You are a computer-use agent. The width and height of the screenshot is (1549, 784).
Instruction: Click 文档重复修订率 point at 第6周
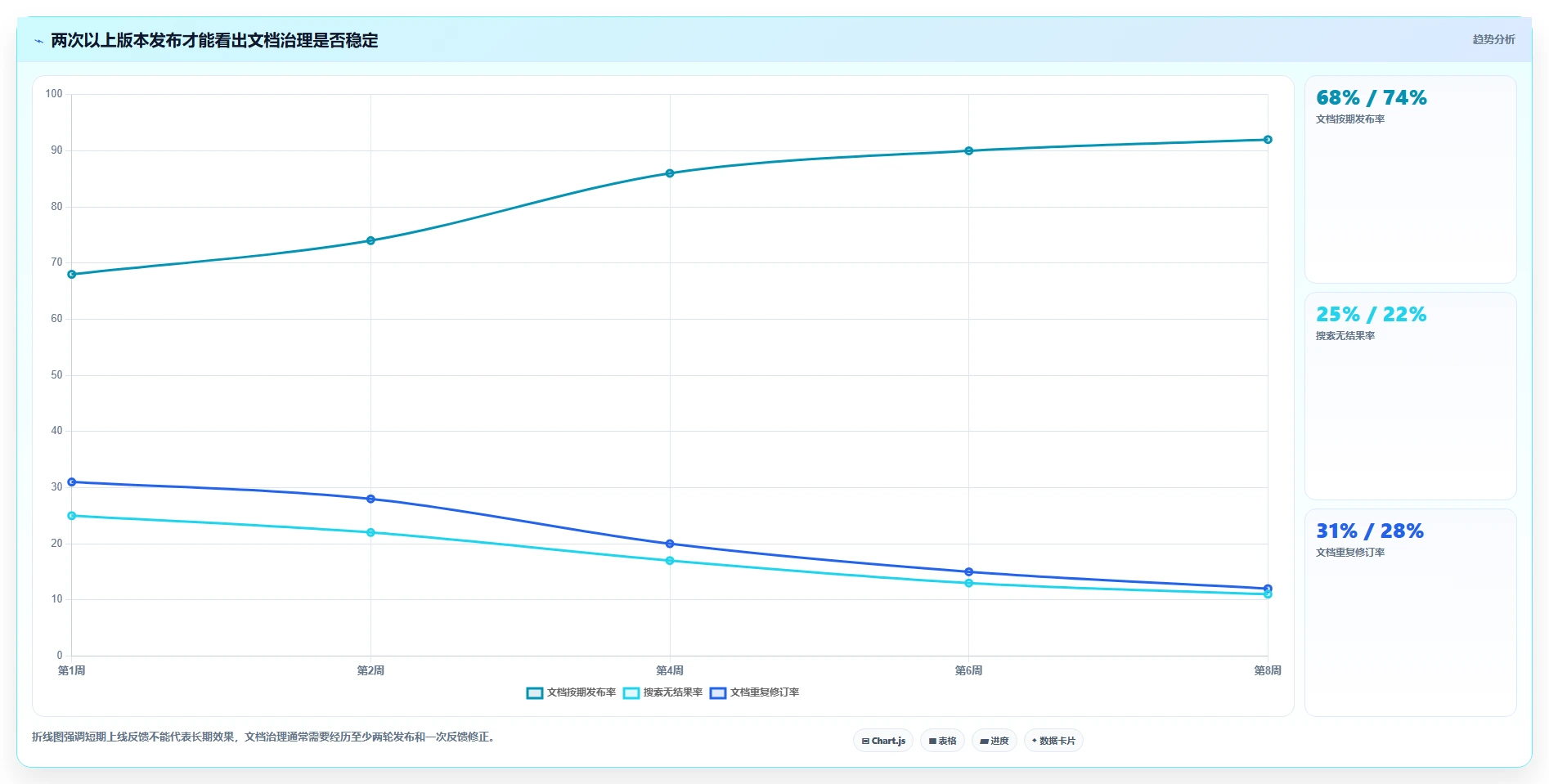coord(968,572)
